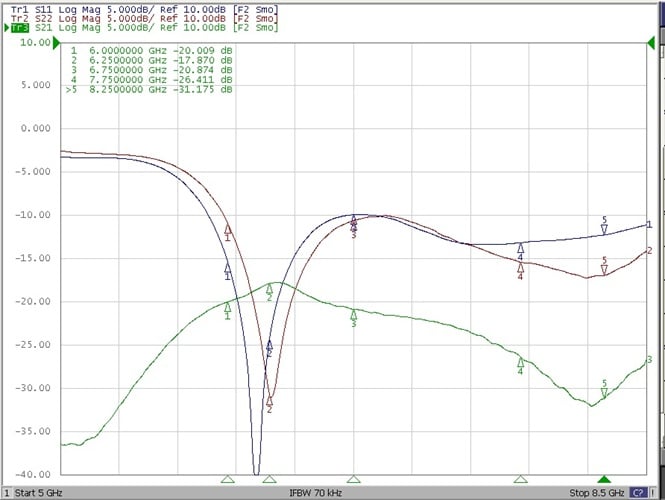Click the x-axis marker triangle at 6.25 GHz
The width and height of the screenshot is (665, 500).
click(x=269, y=479)
